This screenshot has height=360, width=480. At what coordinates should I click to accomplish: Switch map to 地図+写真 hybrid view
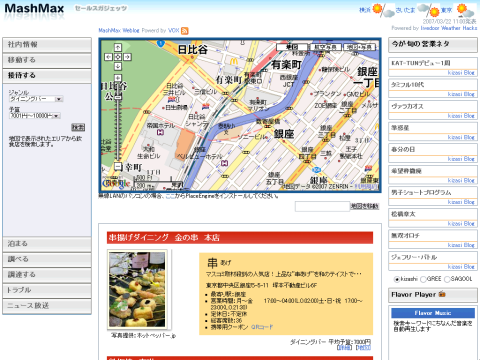[359, 47]
